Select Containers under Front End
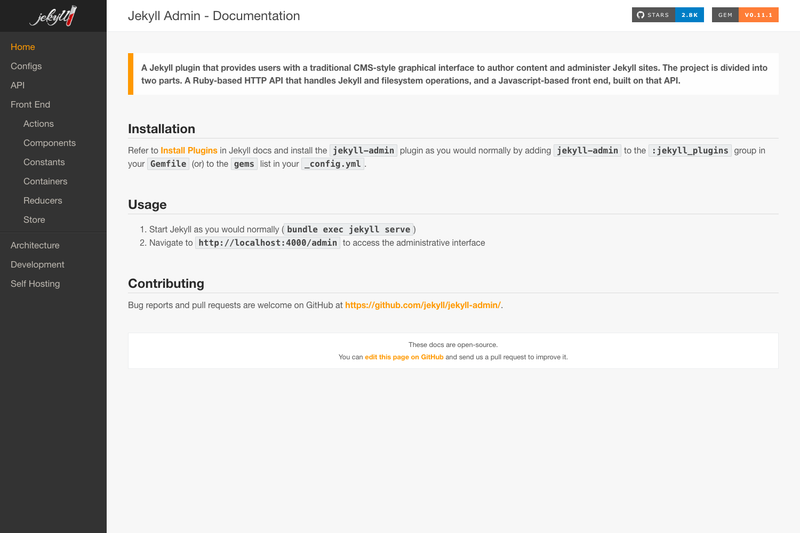Image resolution: width=800 pixels, height=533 pixels. (x=45, y=182)
